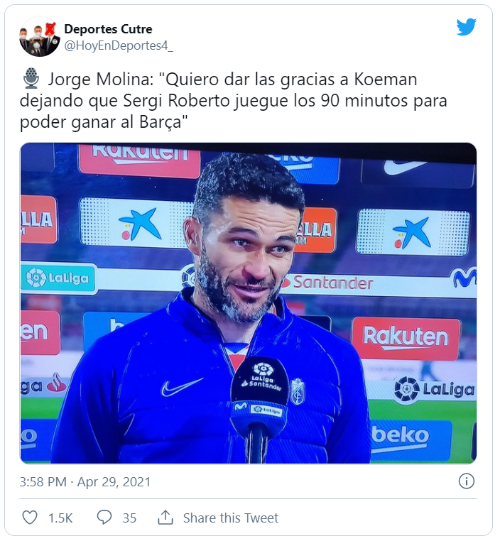
Task: Click the Twitter bird logo
Action: coord(466,27)
